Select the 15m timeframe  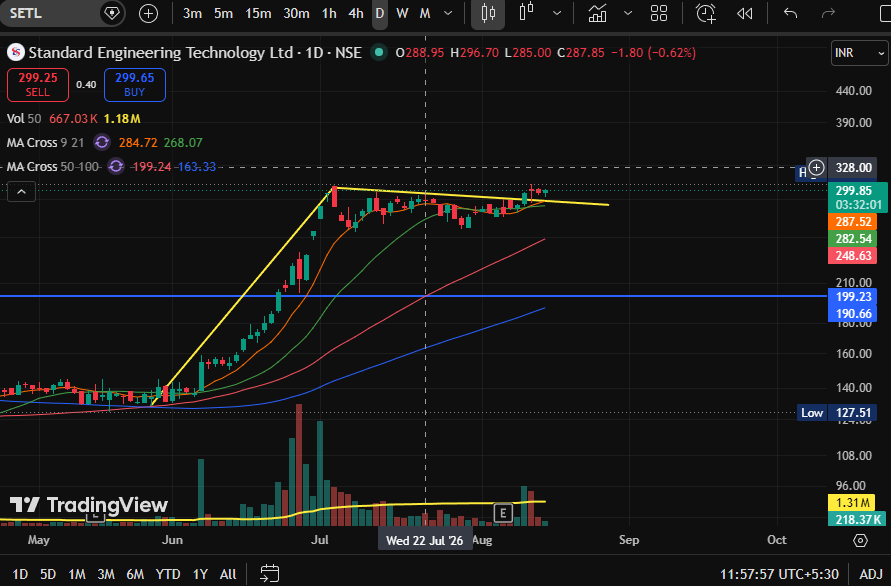pyautogui.click(x=258, y=13)
